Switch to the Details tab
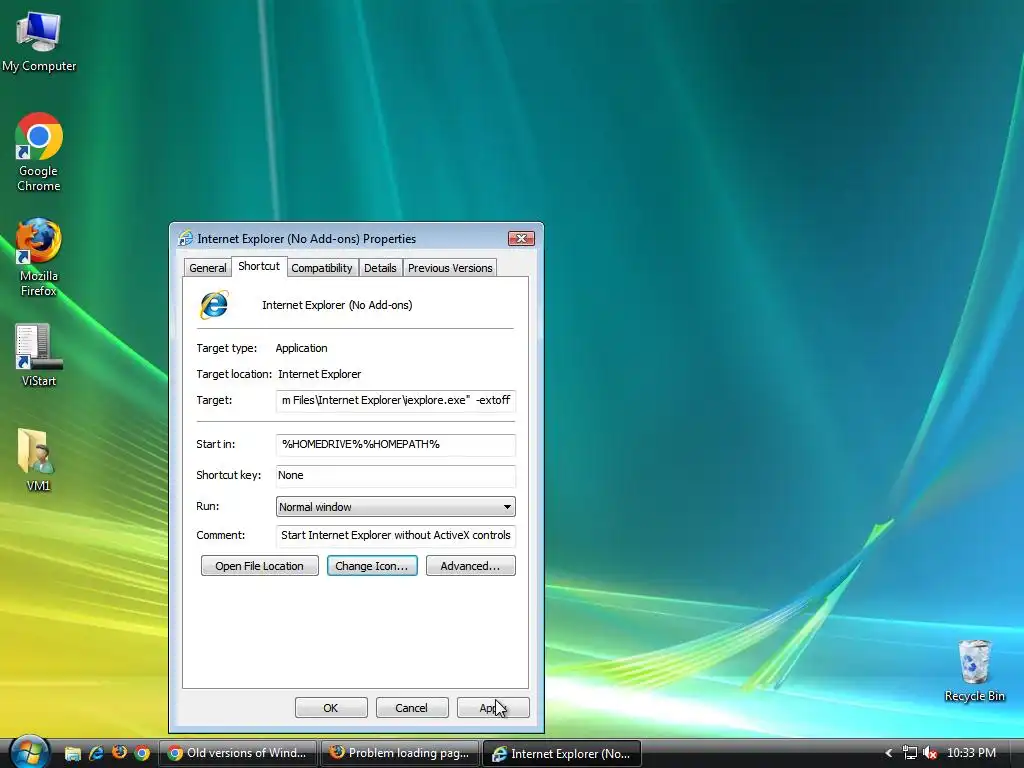The height and width of the screenshot is (768, 1024). [x=380, y=268]
